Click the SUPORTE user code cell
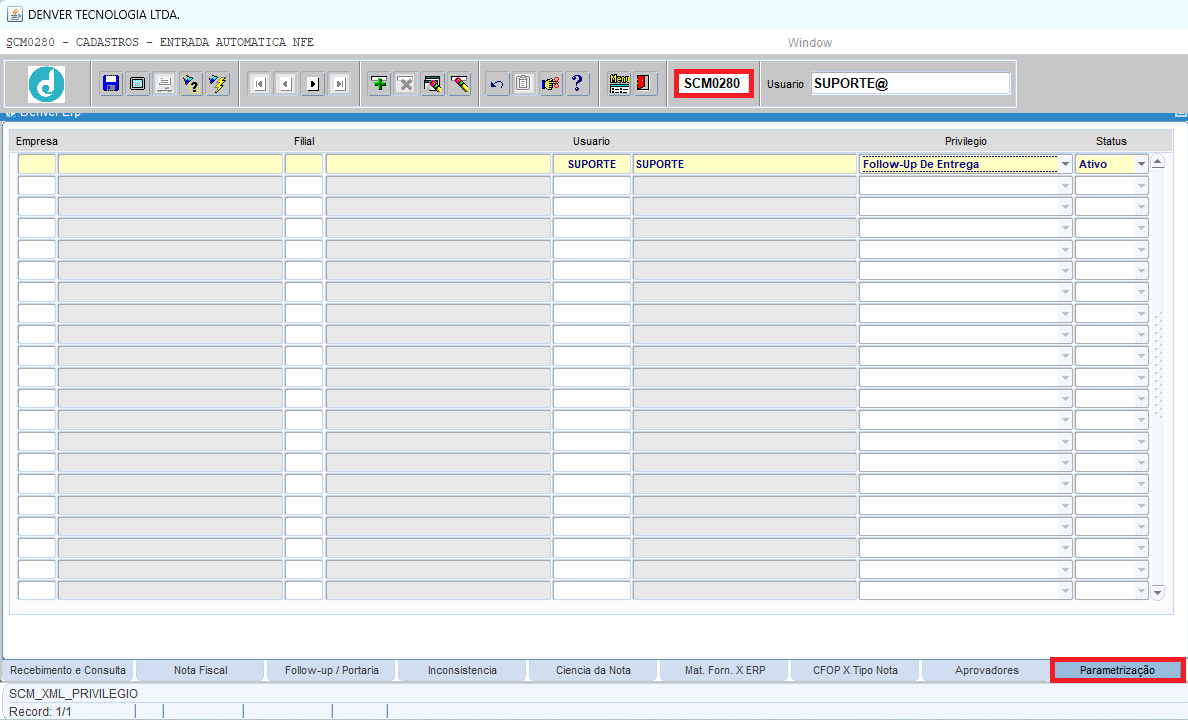Image resolution: width=1188 pixels, height=720 pixels. coord(592,164)
